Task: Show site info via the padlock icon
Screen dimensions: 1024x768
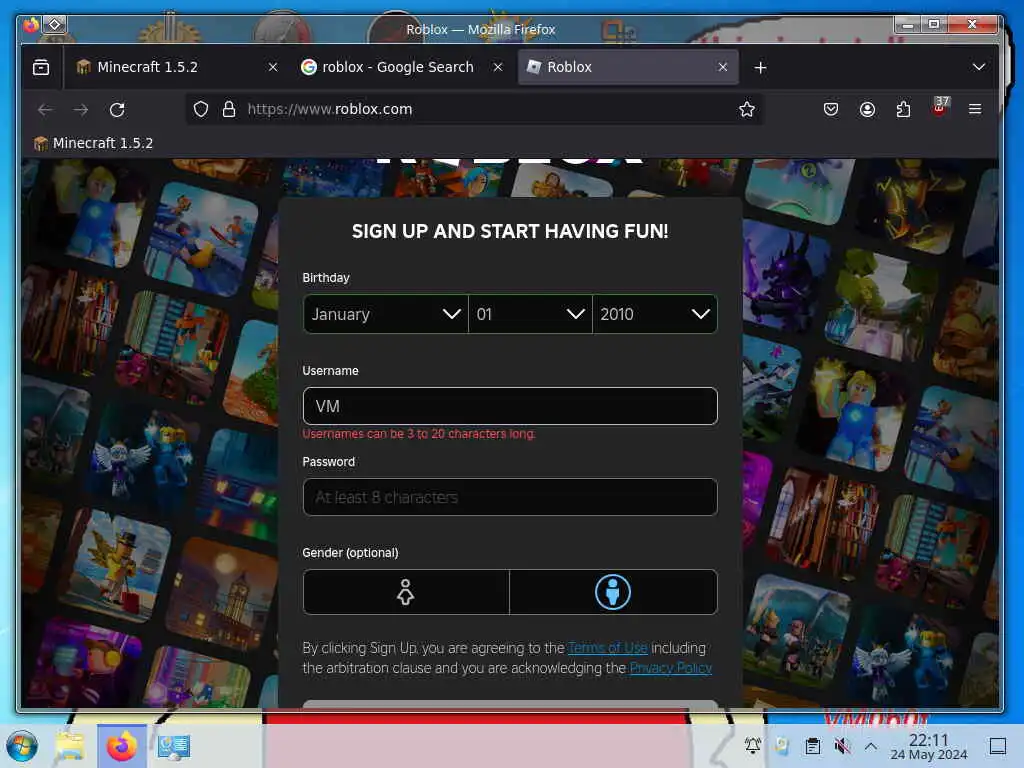Action: pos(229,109)
